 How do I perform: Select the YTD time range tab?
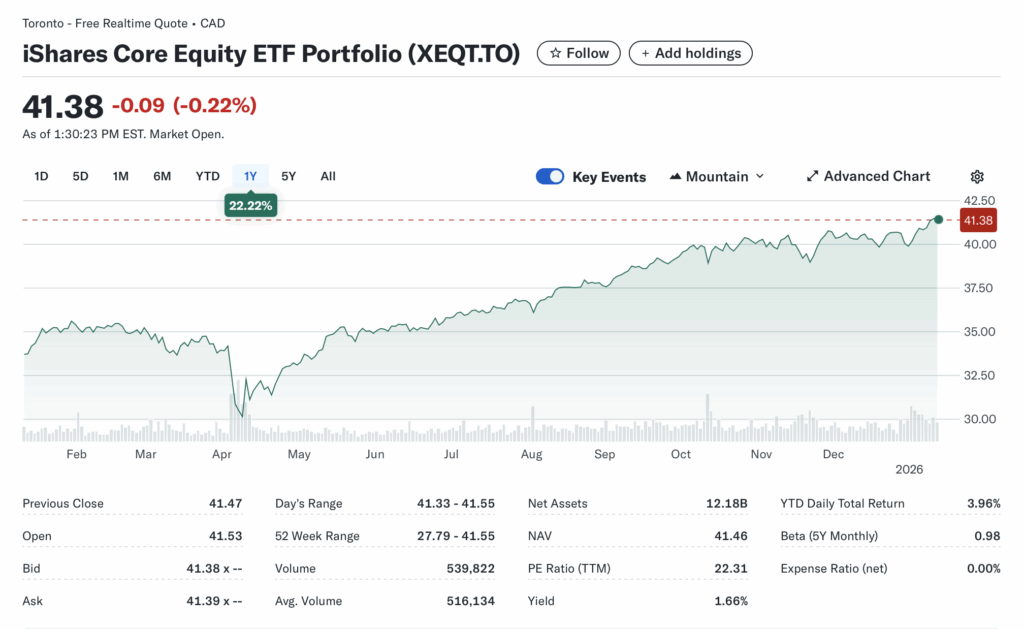(207, 176)
